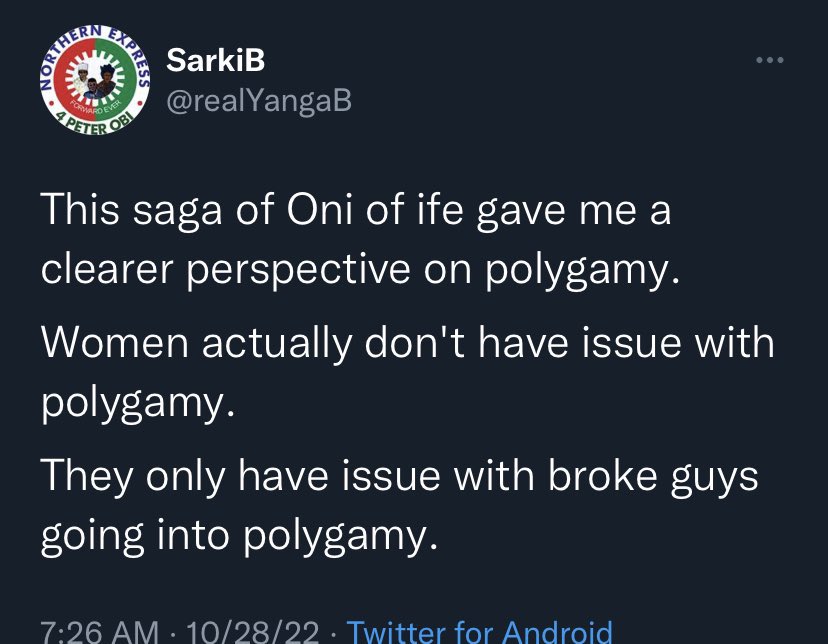
Task: Open the @realYangaB handle
Action: pos(259,100)
